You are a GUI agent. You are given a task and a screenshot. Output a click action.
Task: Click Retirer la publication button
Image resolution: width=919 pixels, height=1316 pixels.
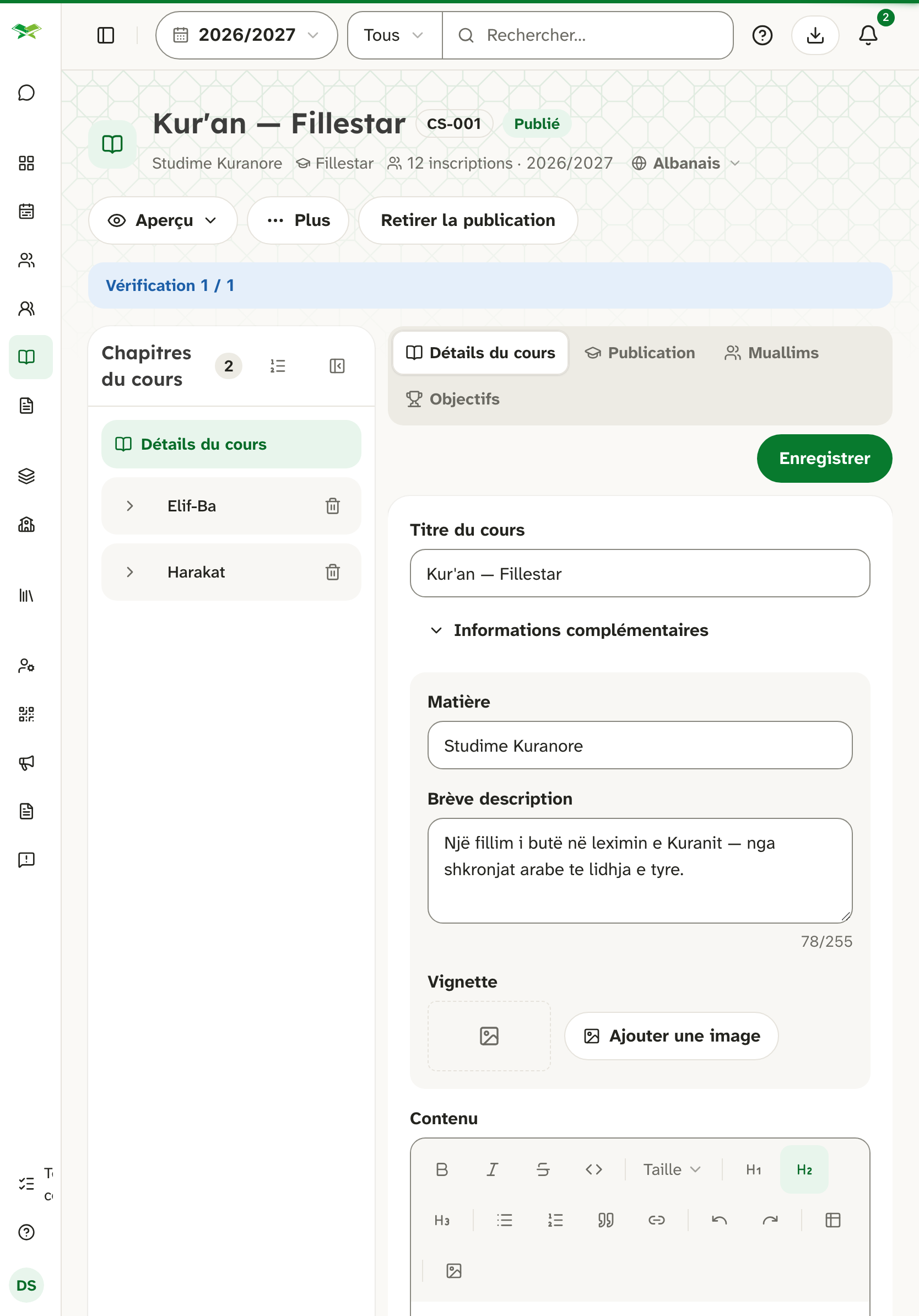[468, 220]
